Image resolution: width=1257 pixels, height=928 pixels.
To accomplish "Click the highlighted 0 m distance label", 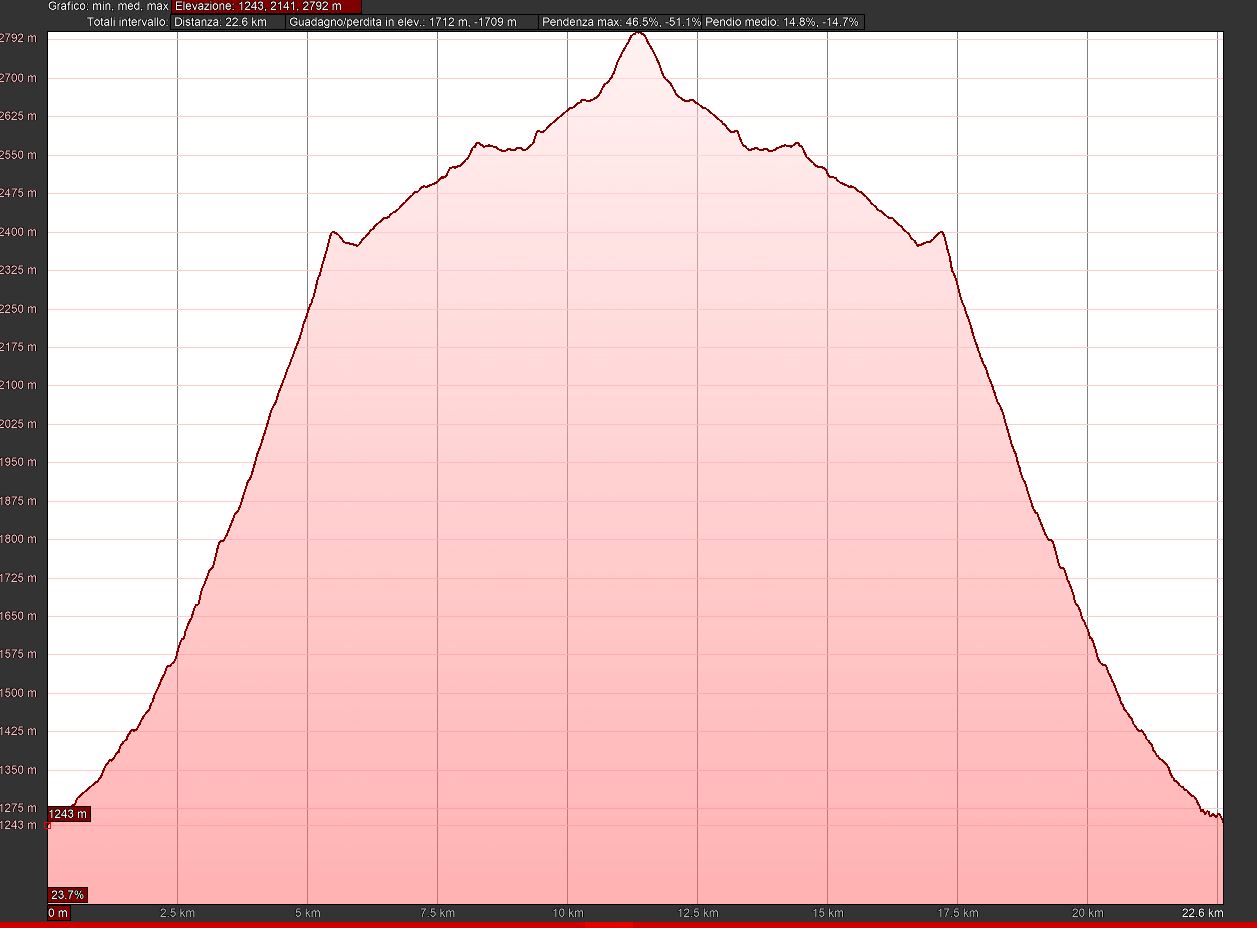I will [59, 913].
